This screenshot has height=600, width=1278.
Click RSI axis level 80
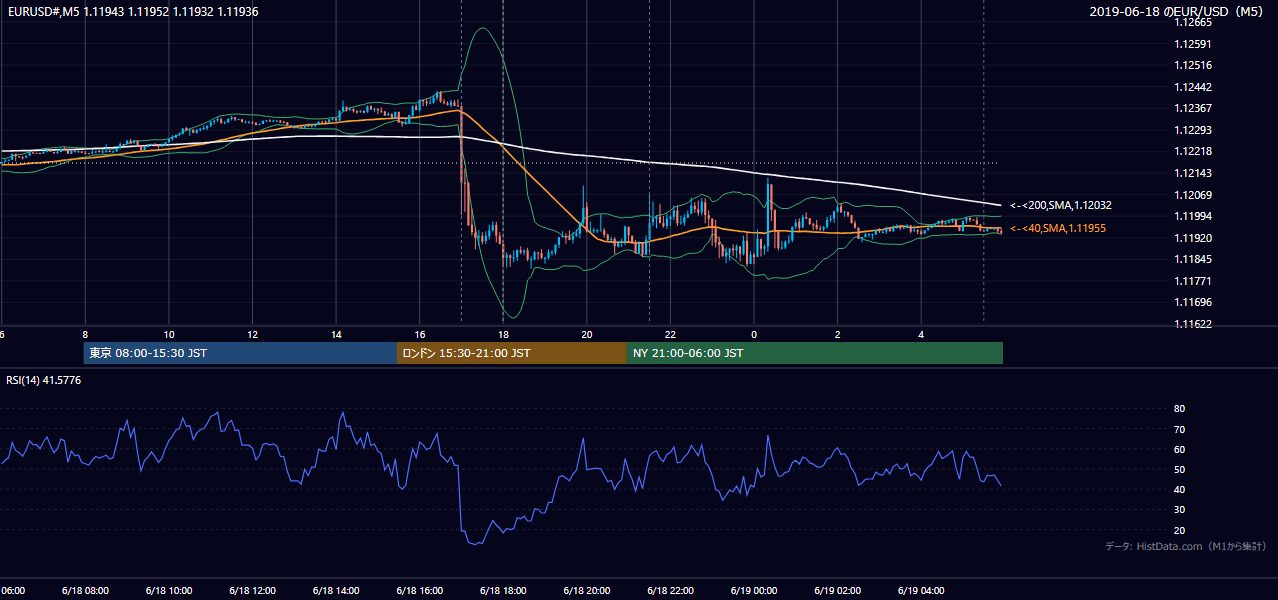coord(1180,409)
